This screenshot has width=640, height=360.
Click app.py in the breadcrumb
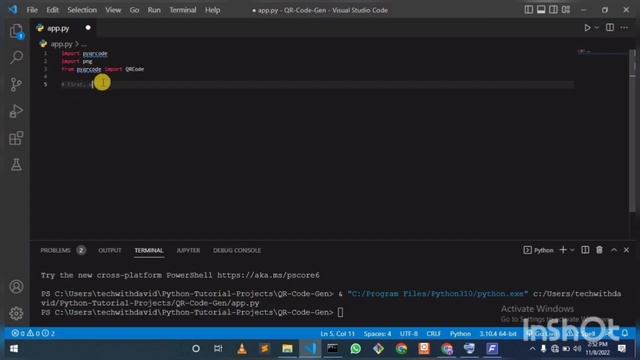coord(61,44)
